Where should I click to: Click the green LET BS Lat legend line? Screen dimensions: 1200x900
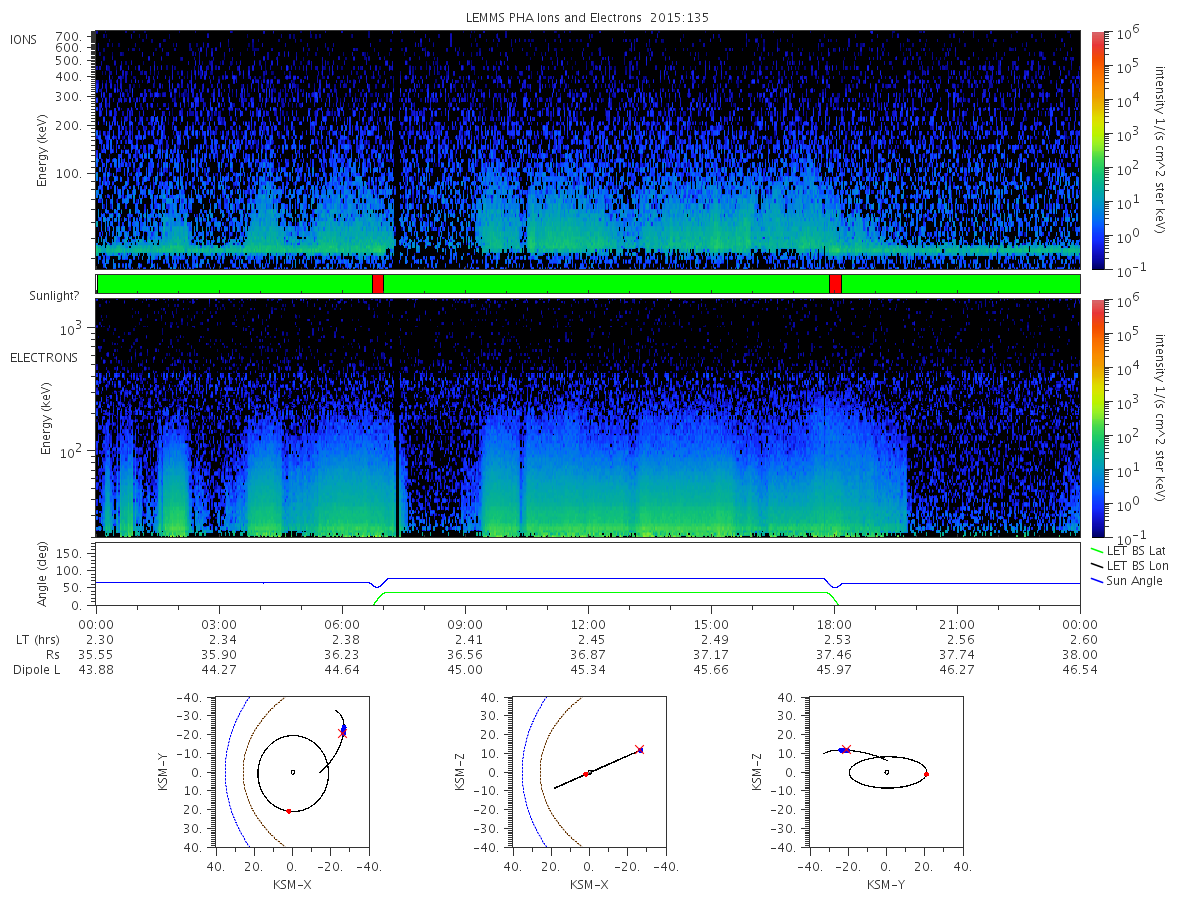(x=1096, y=551)
